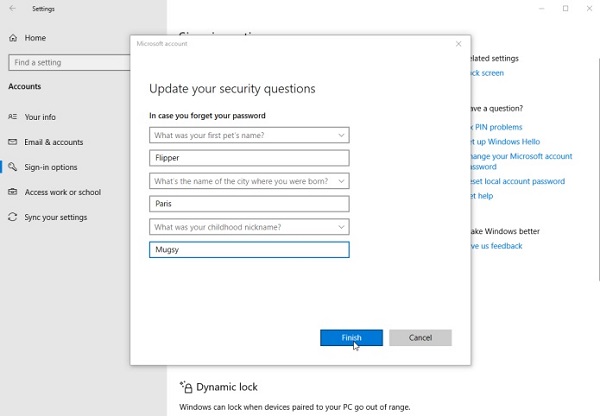600x416 pixels.
Task: Open the first pet's name question dropdown
Action: click(249, 135)
